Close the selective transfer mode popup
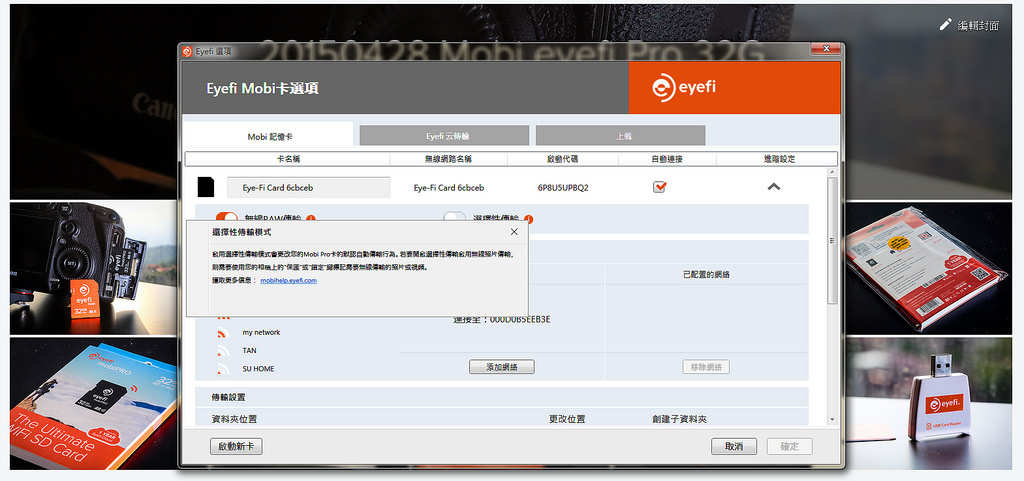 click(514, 232)
